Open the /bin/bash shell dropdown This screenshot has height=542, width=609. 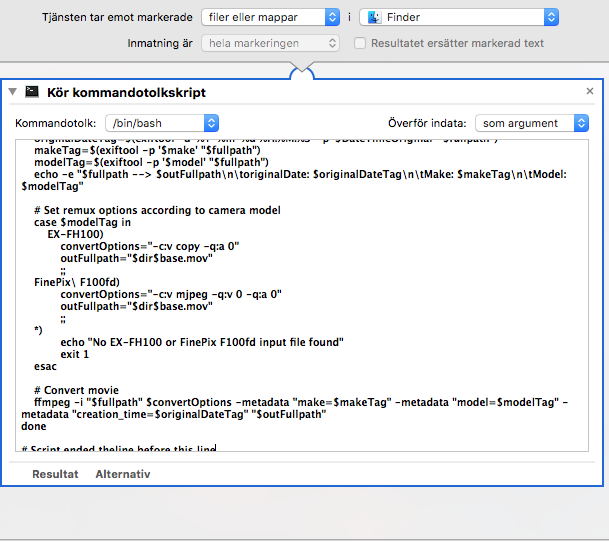[x=162, y=123]
